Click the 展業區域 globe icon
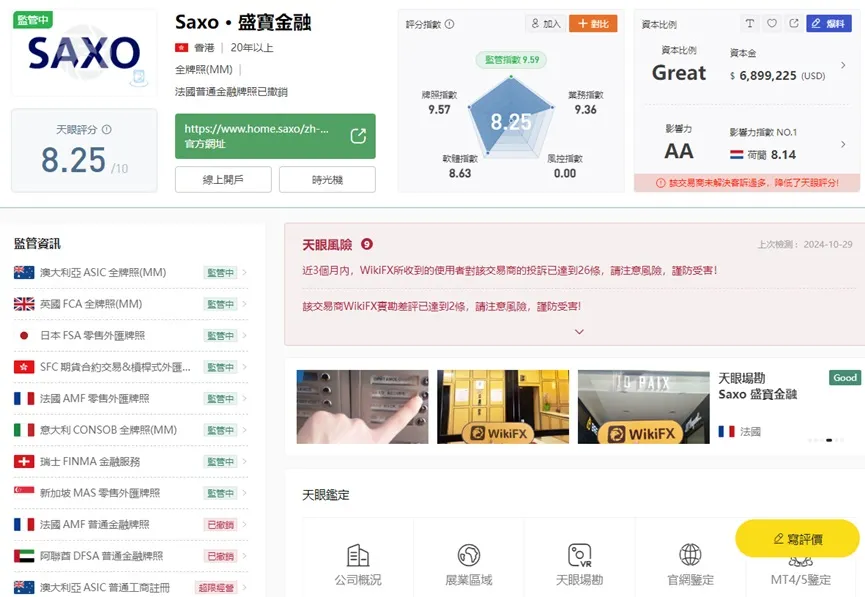The height and width of the screenshot is (597, 865). (x=469, y=555)
